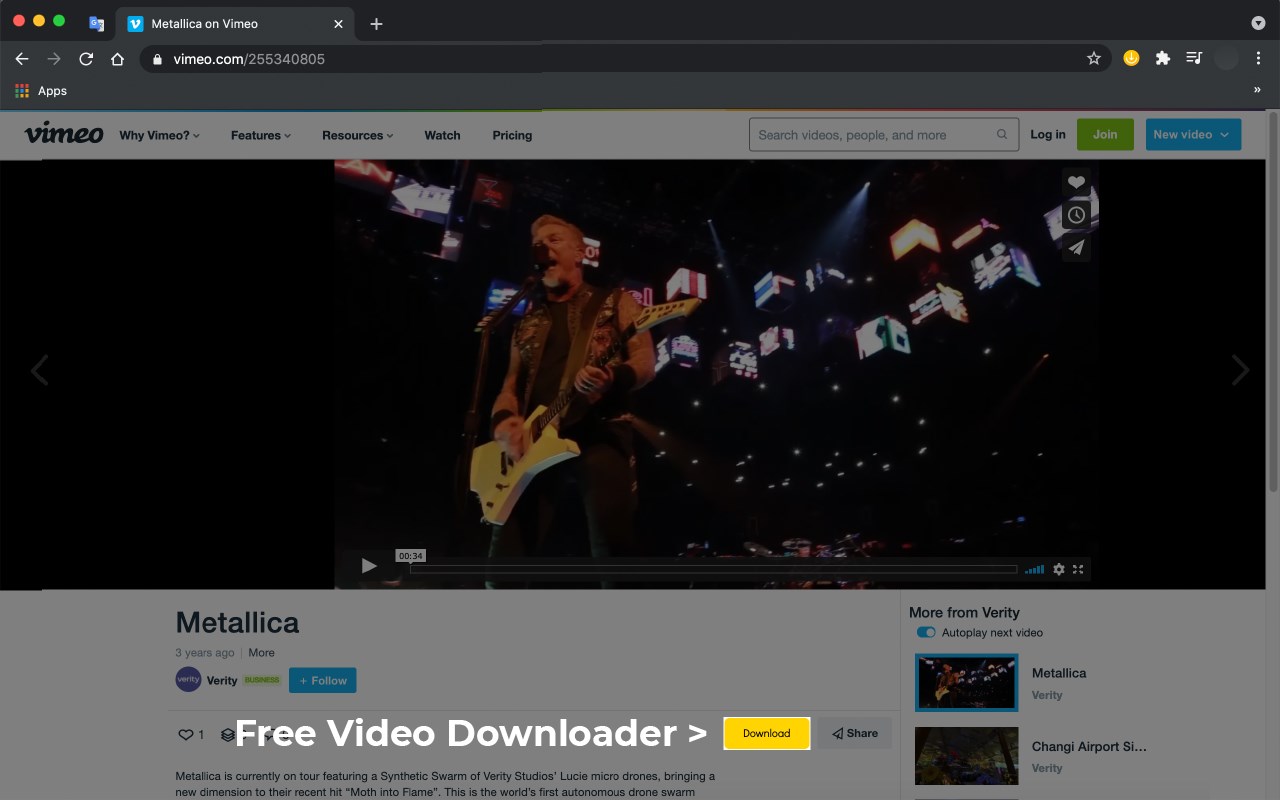
Task: Go back in browser history
Action: (x=22, y=59)
